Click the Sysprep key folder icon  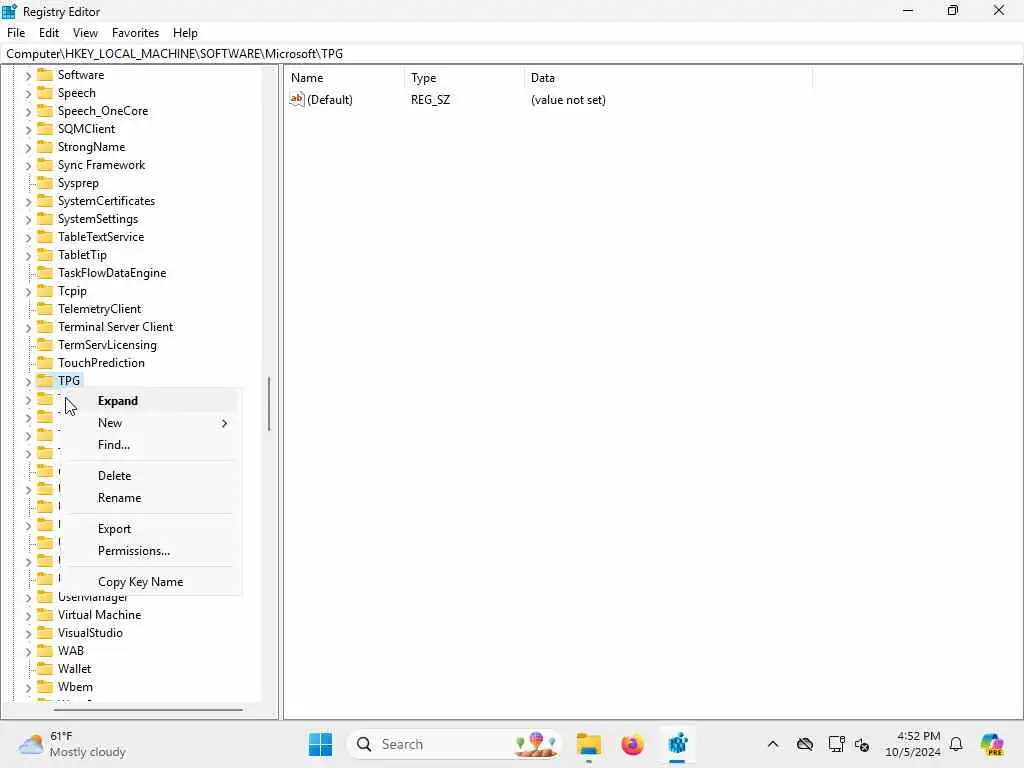(44, 183)
